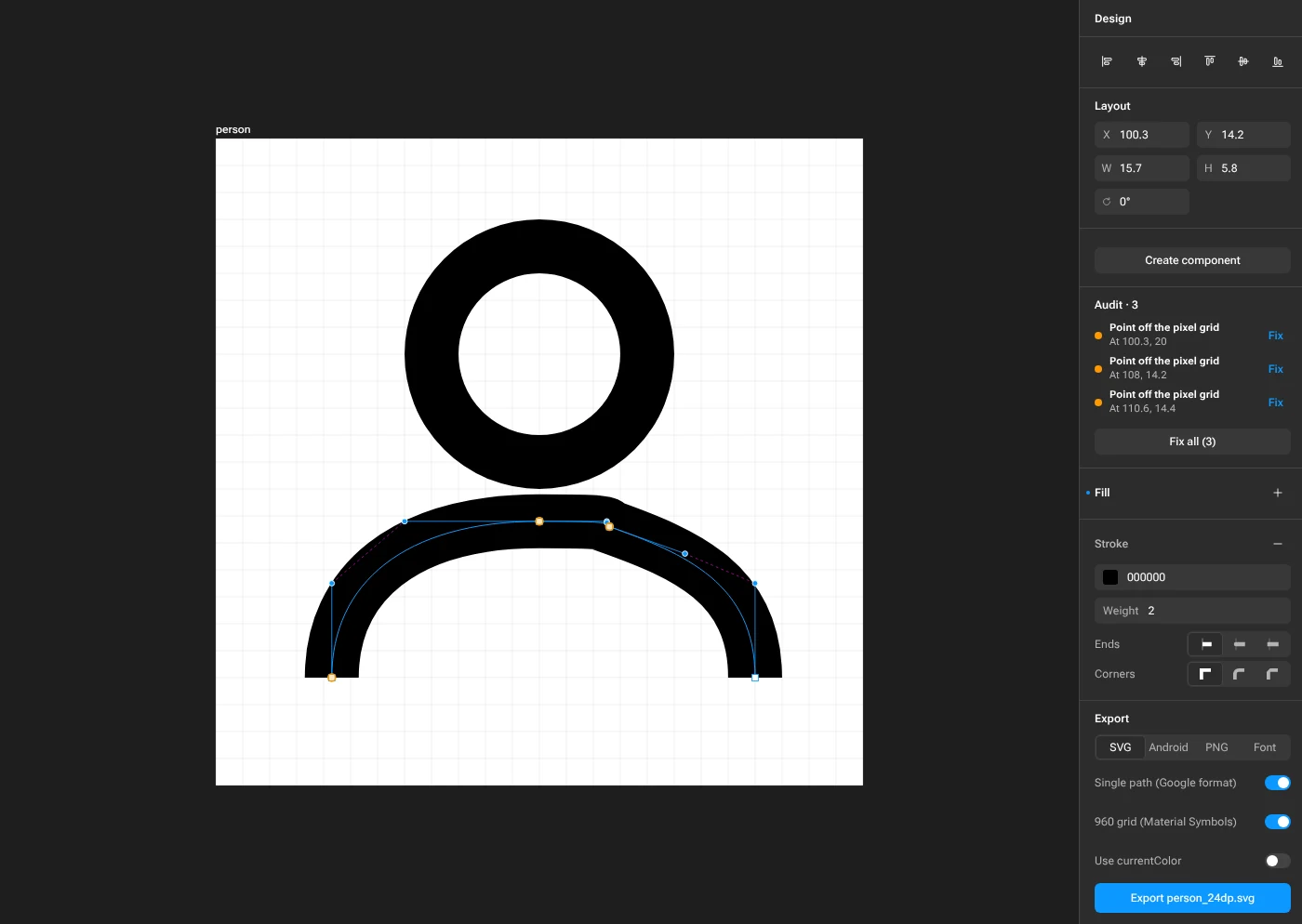Select the butt stroke end option
The width and height of the screenshot is (1302, 924).
click(x=1206, y=644)
